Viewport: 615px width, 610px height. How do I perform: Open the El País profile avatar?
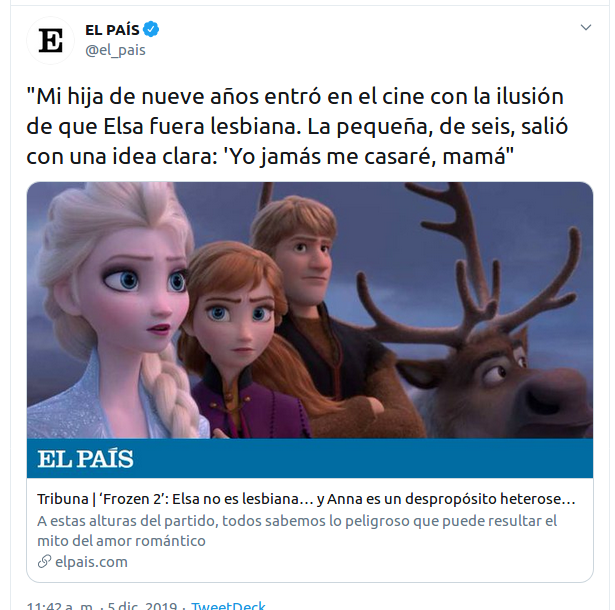coord(51,40)
